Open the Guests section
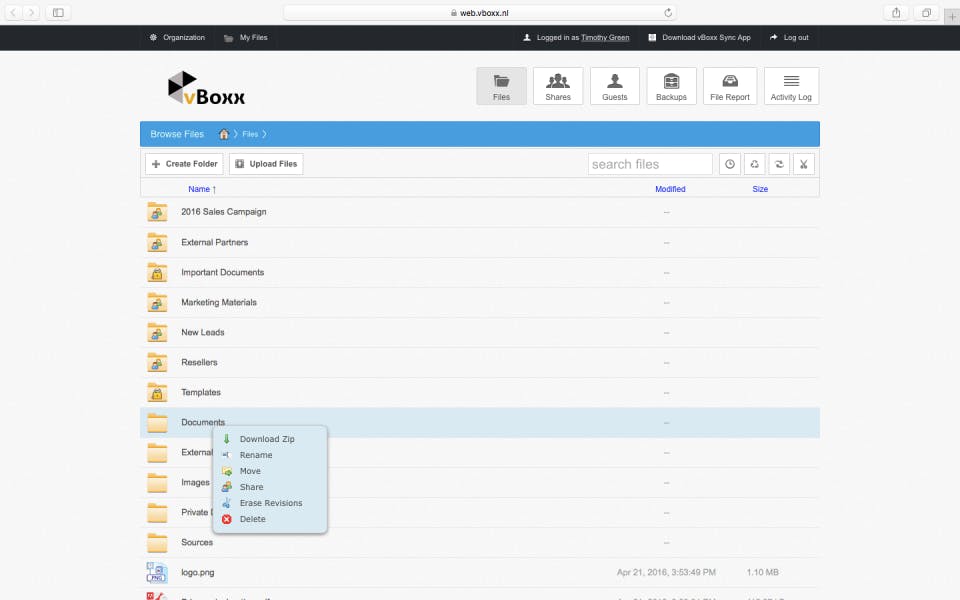This screenshot has width=960, height=600. pyautogui.click(x=615, y=86)
